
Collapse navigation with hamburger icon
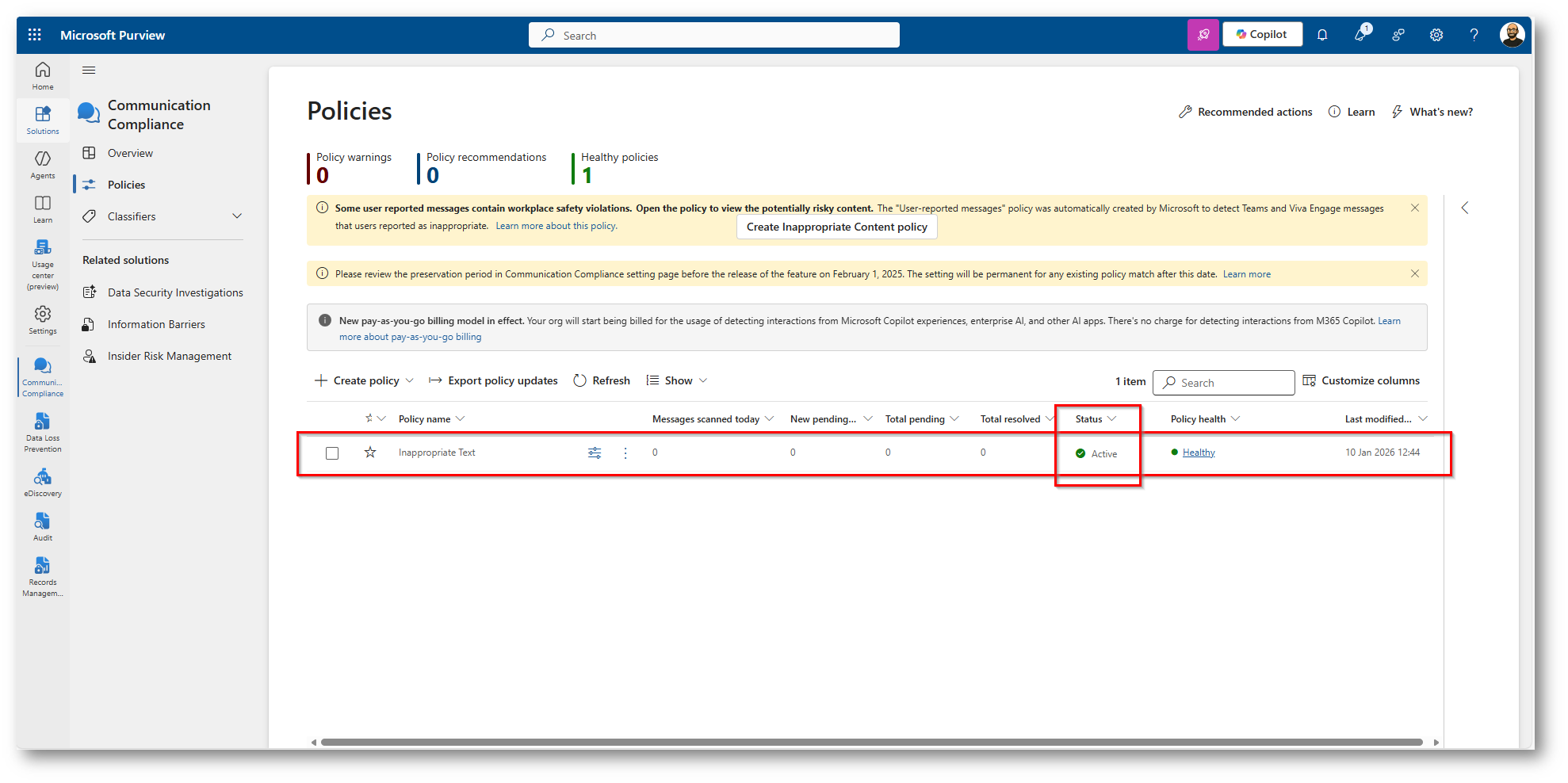coord(89,71)
